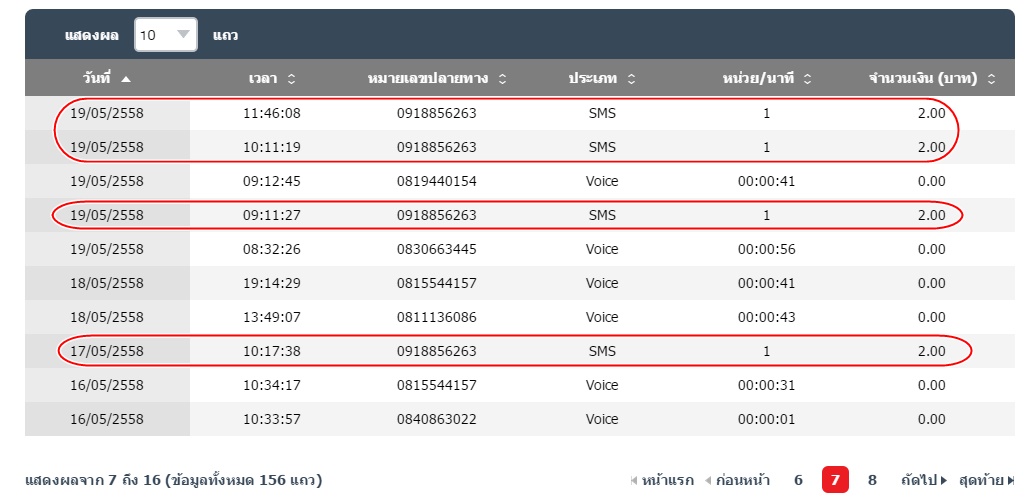Go to the first page (หน้าแรก)
Screen dimensions: 1031x500
[x=661, y=480]
